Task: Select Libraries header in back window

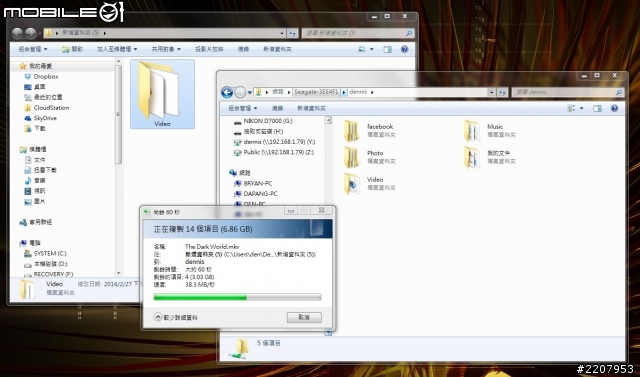Action: 33,149
